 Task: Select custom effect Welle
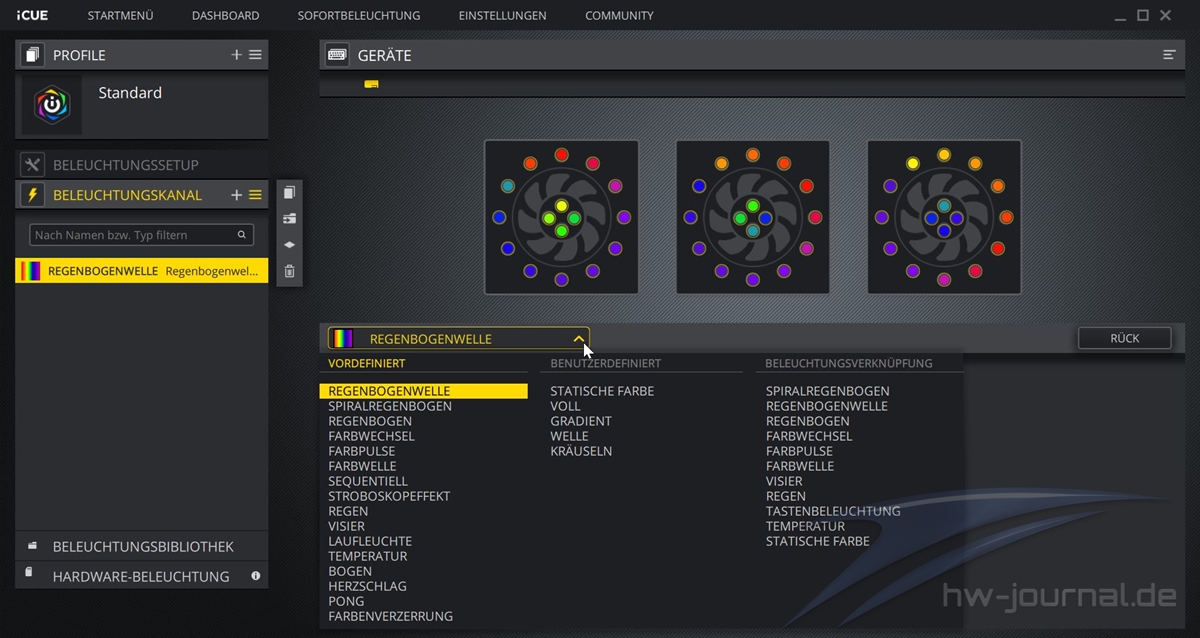click(569, 436)
